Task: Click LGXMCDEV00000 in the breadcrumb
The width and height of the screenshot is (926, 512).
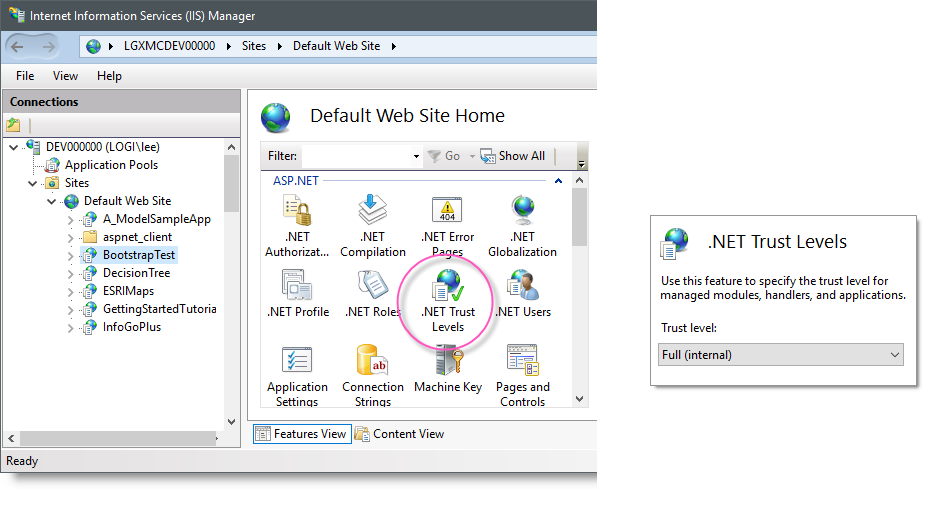Action: (x=169, y=46)
